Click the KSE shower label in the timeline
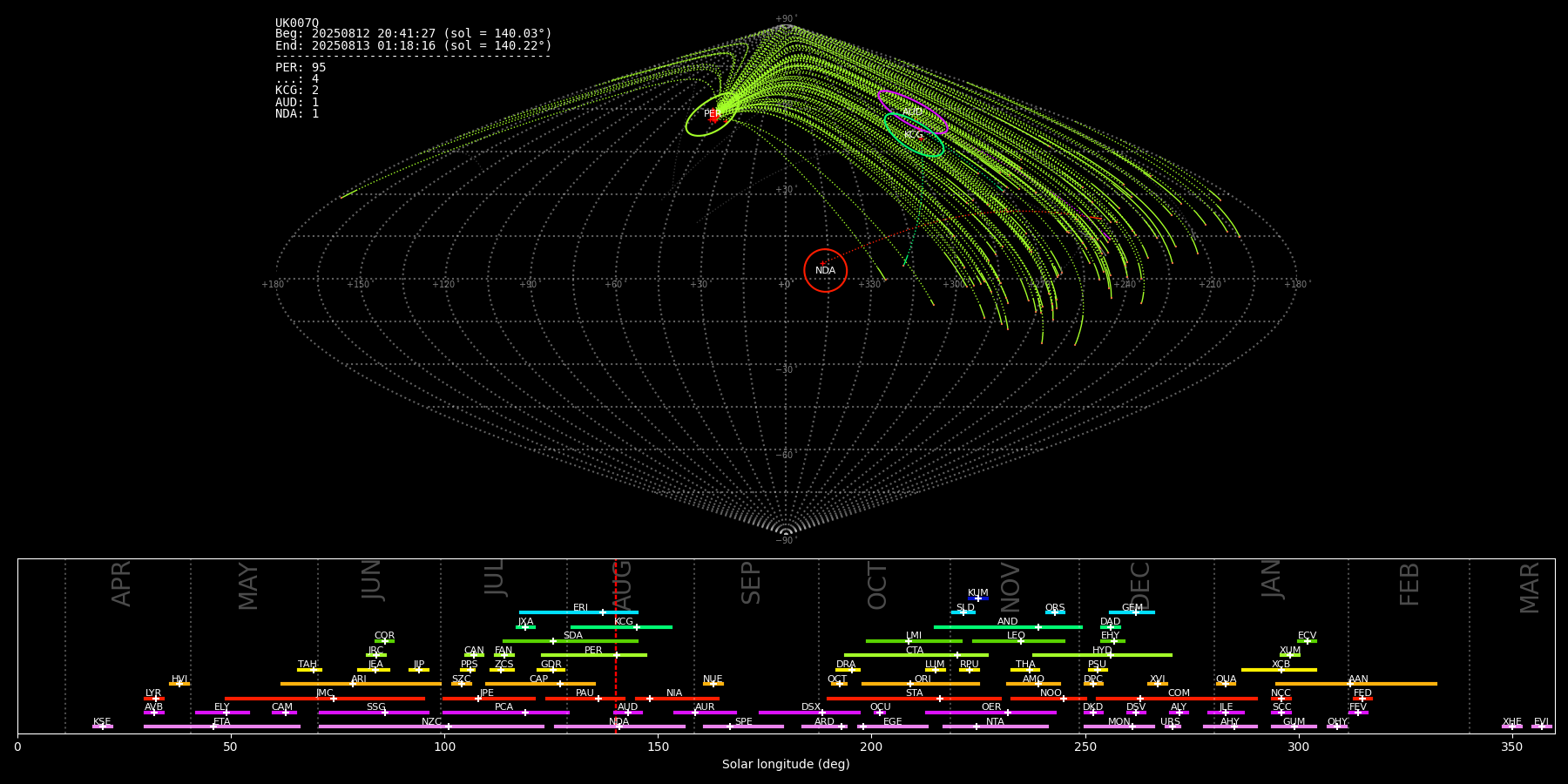The width and height of the screenshot is (1568, 784). tap(102, 722)
